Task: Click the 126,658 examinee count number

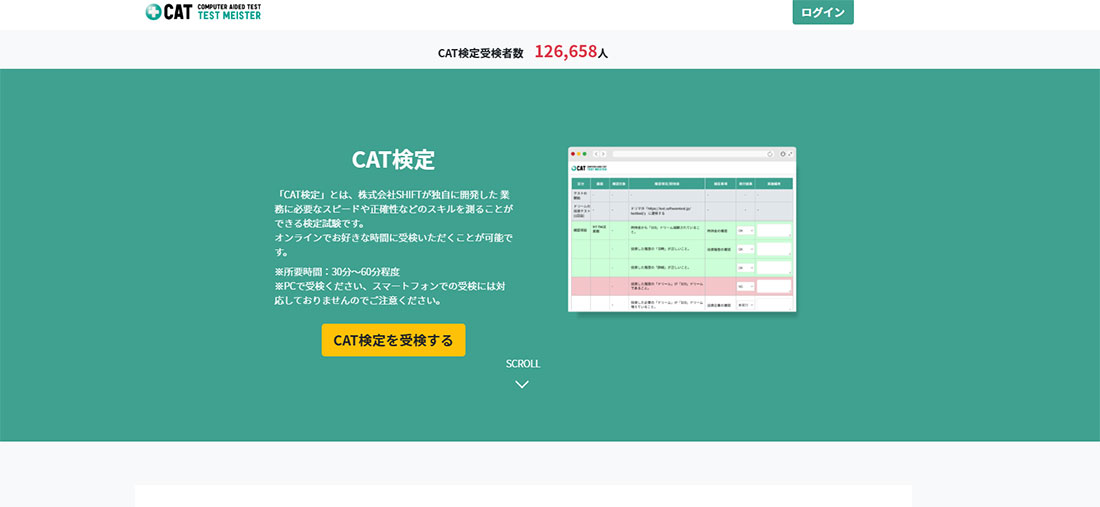Action: click(x=565, y=52)
